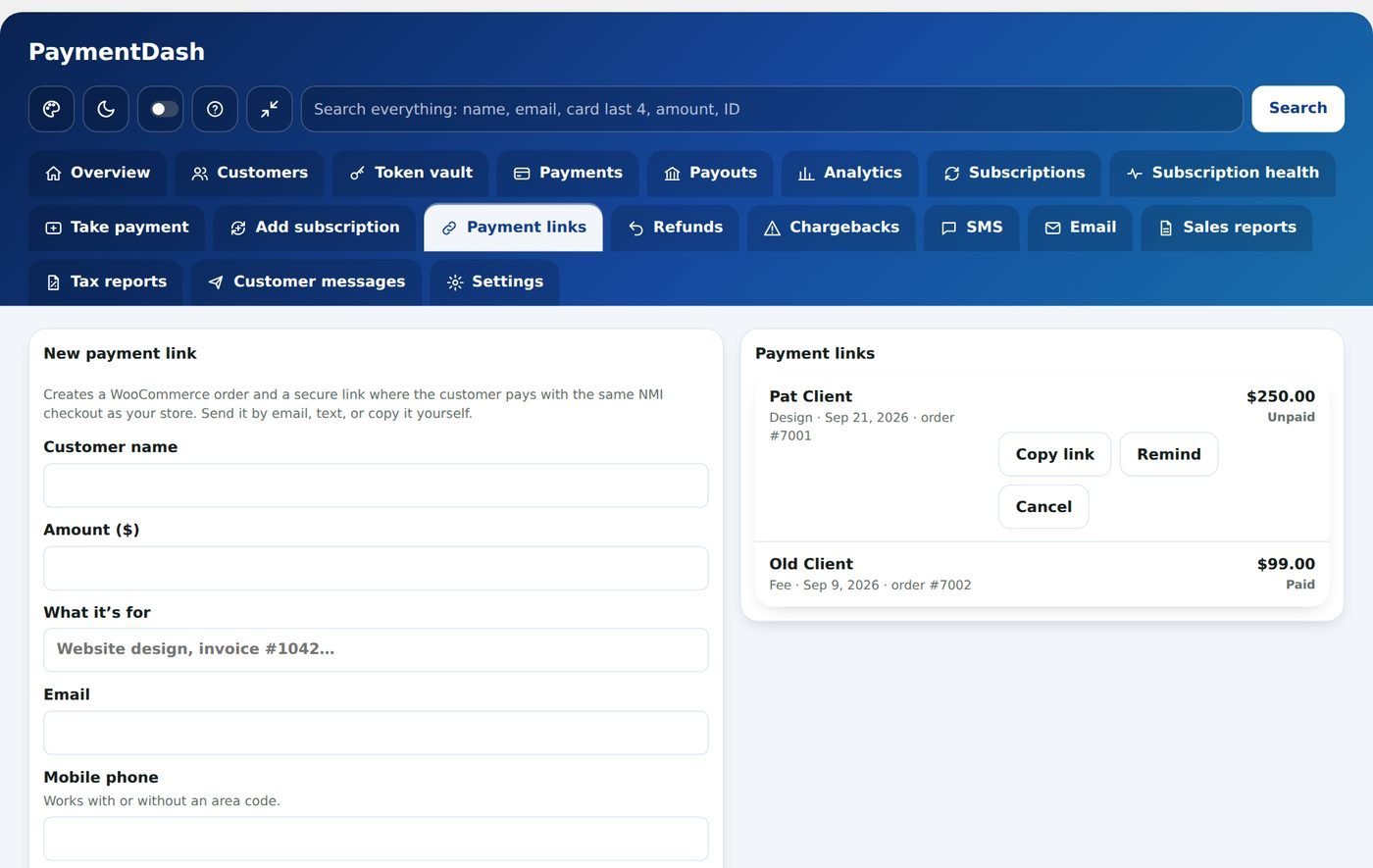Open the Refunds tab
Screen dimensions: 1373x868
pos(675,228)
